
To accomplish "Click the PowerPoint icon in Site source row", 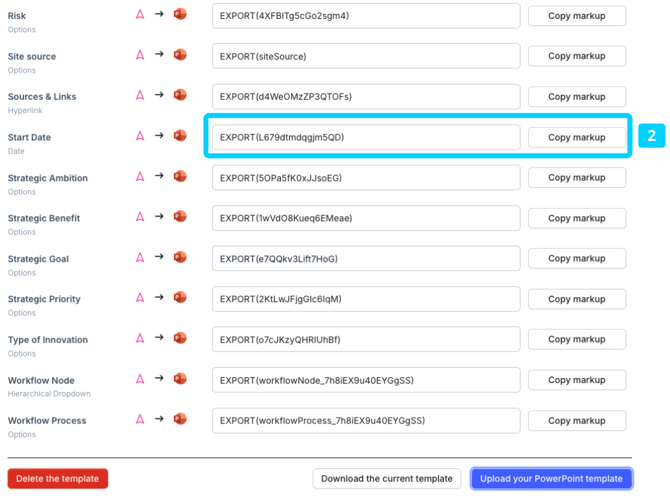I will click(180, 55).
